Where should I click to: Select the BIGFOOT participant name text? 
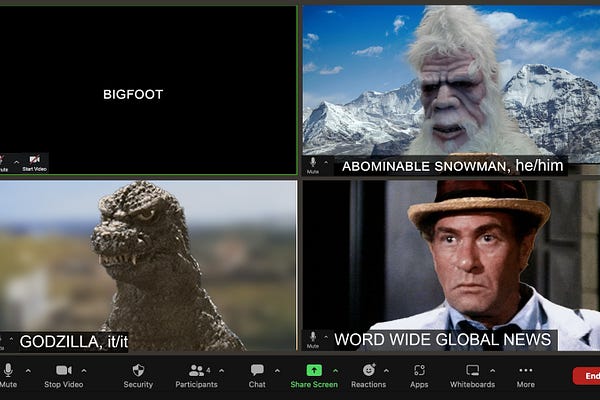click(x=133, y=95)
